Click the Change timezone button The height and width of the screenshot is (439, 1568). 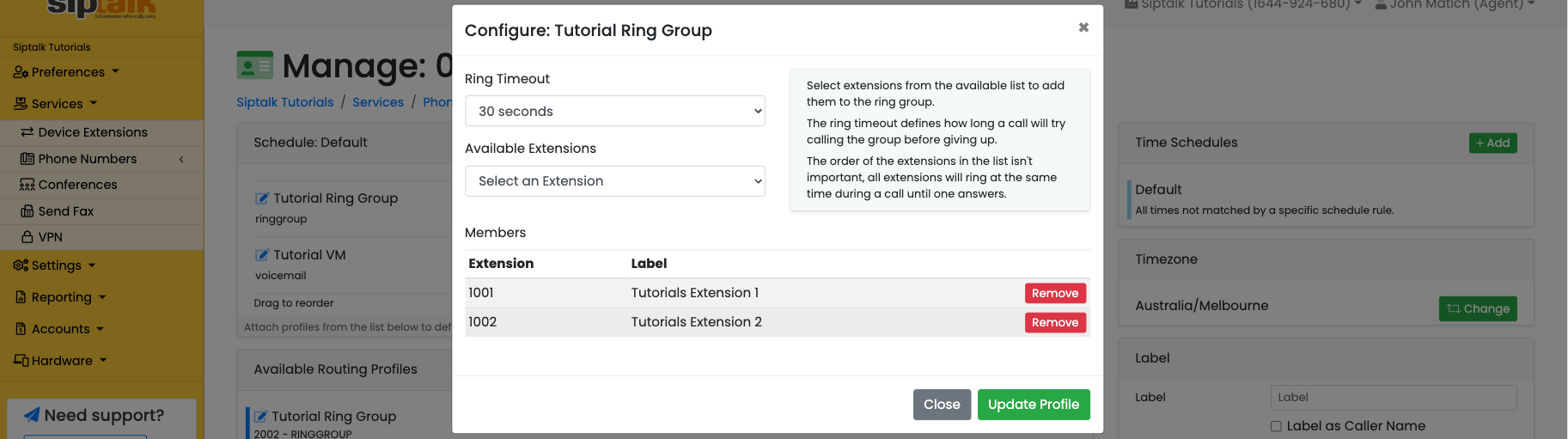pos(1478,308)
